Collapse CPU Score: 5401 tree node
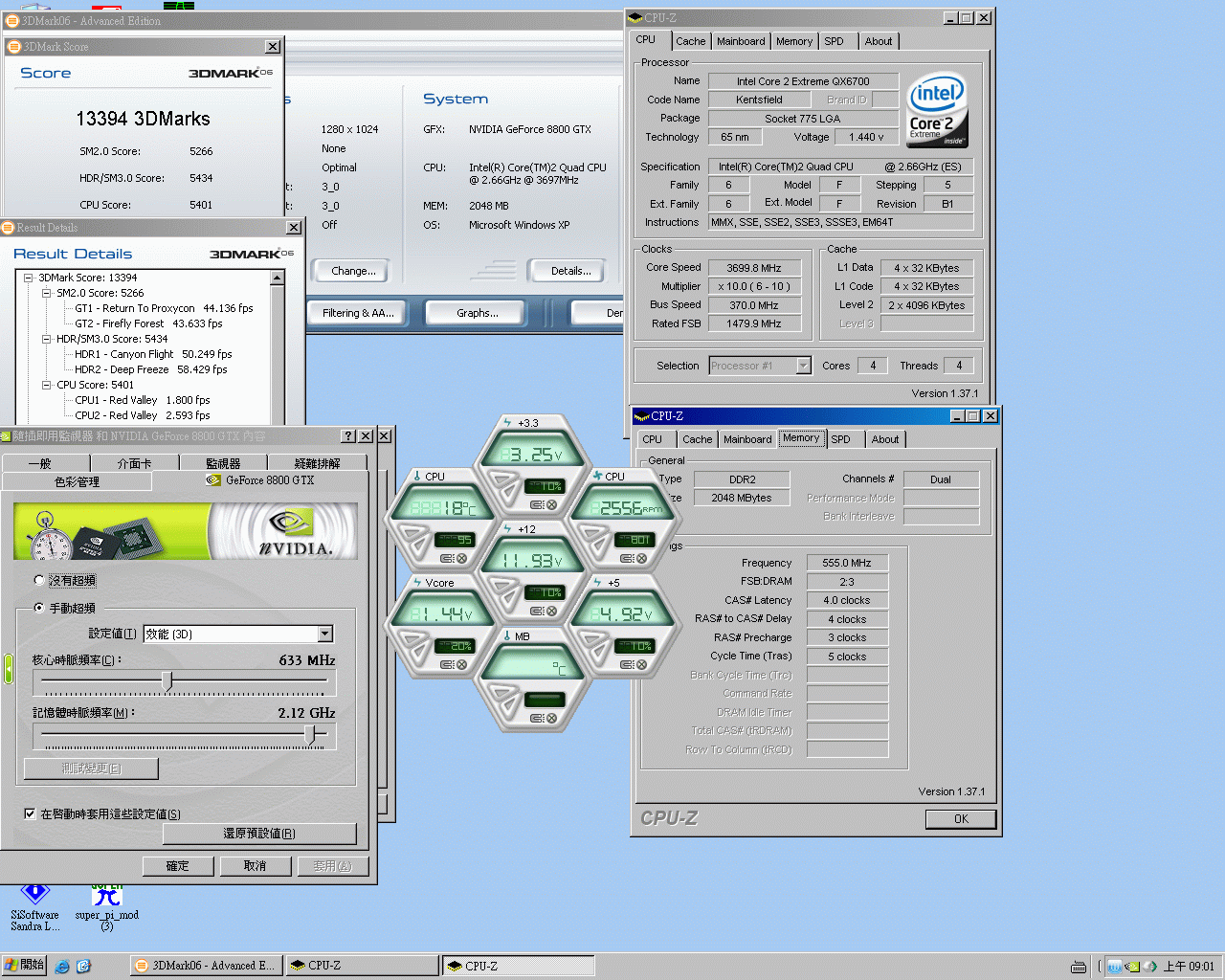The width and height of the screenshot is (1225, 980). click(47, 385)
